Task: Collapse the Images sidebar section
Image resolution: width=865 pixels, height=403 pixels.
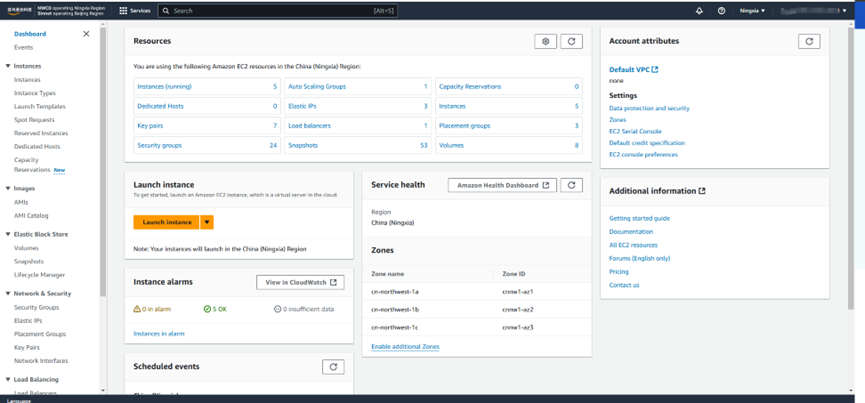Action: pyautogui.click(x=8, y=189)
